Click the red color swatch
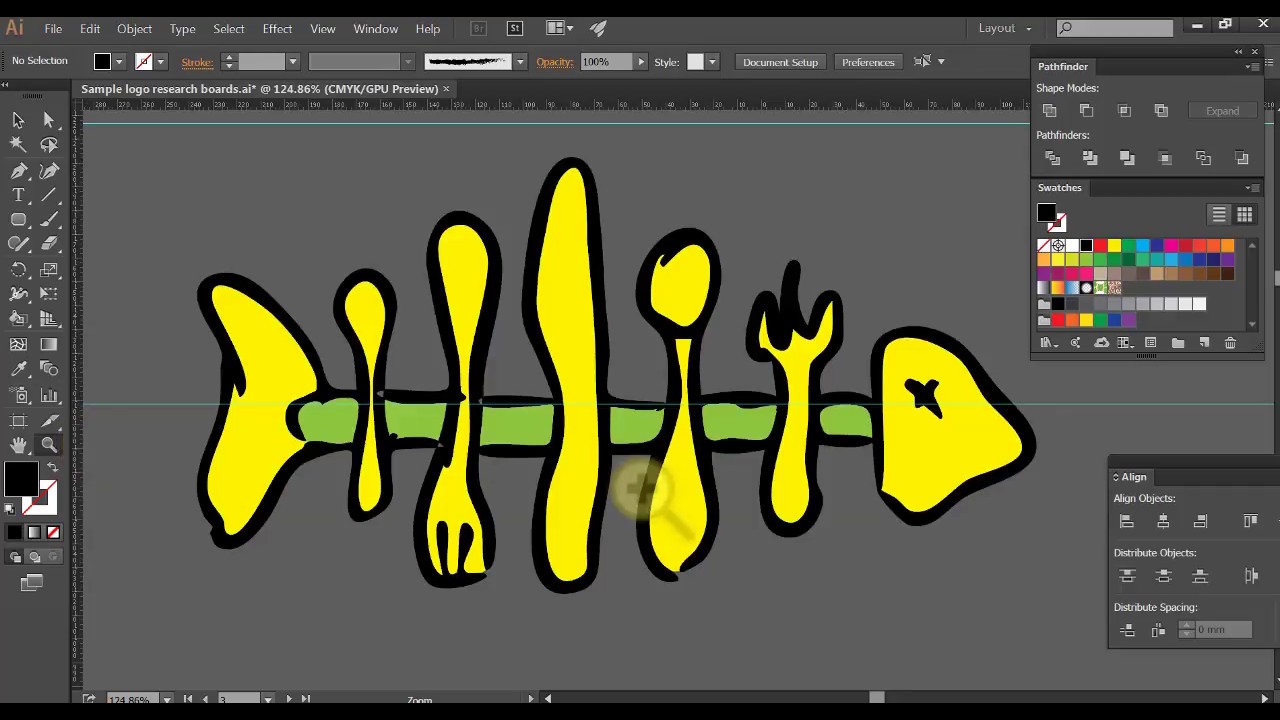Viewport: 1280px width, 720px height. coord(1100,246)
